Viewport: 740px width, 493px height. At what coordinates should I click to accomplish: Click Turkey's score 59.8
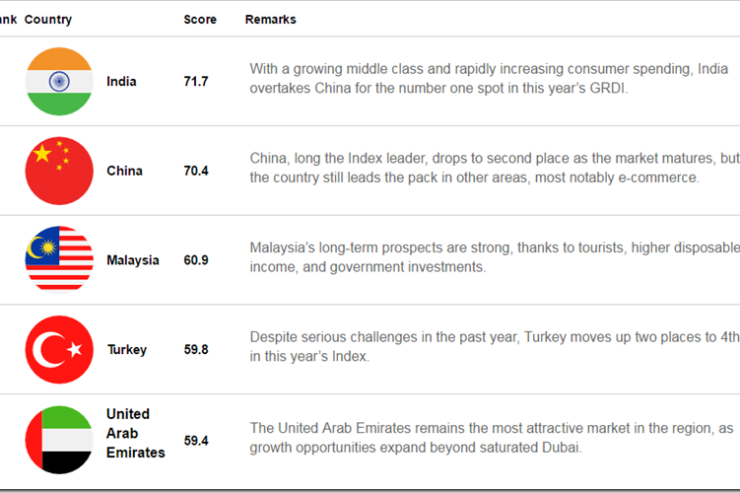pos(196,350)
